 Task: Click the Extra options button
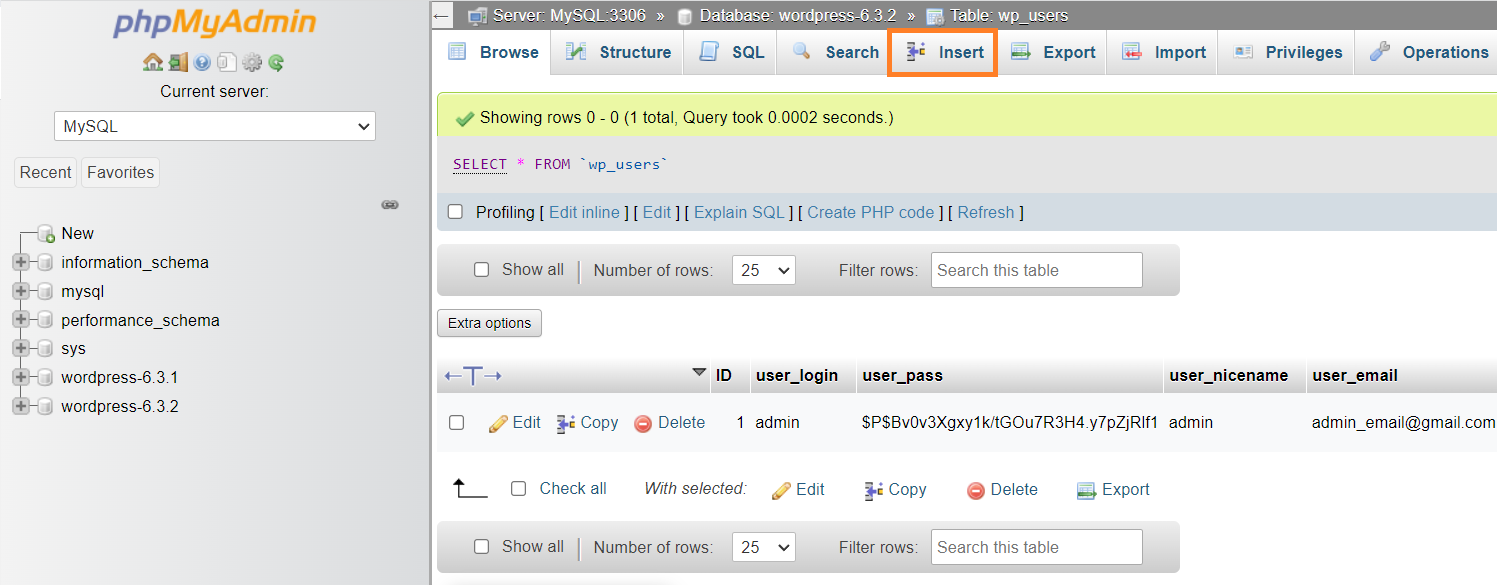coord(490,323)
